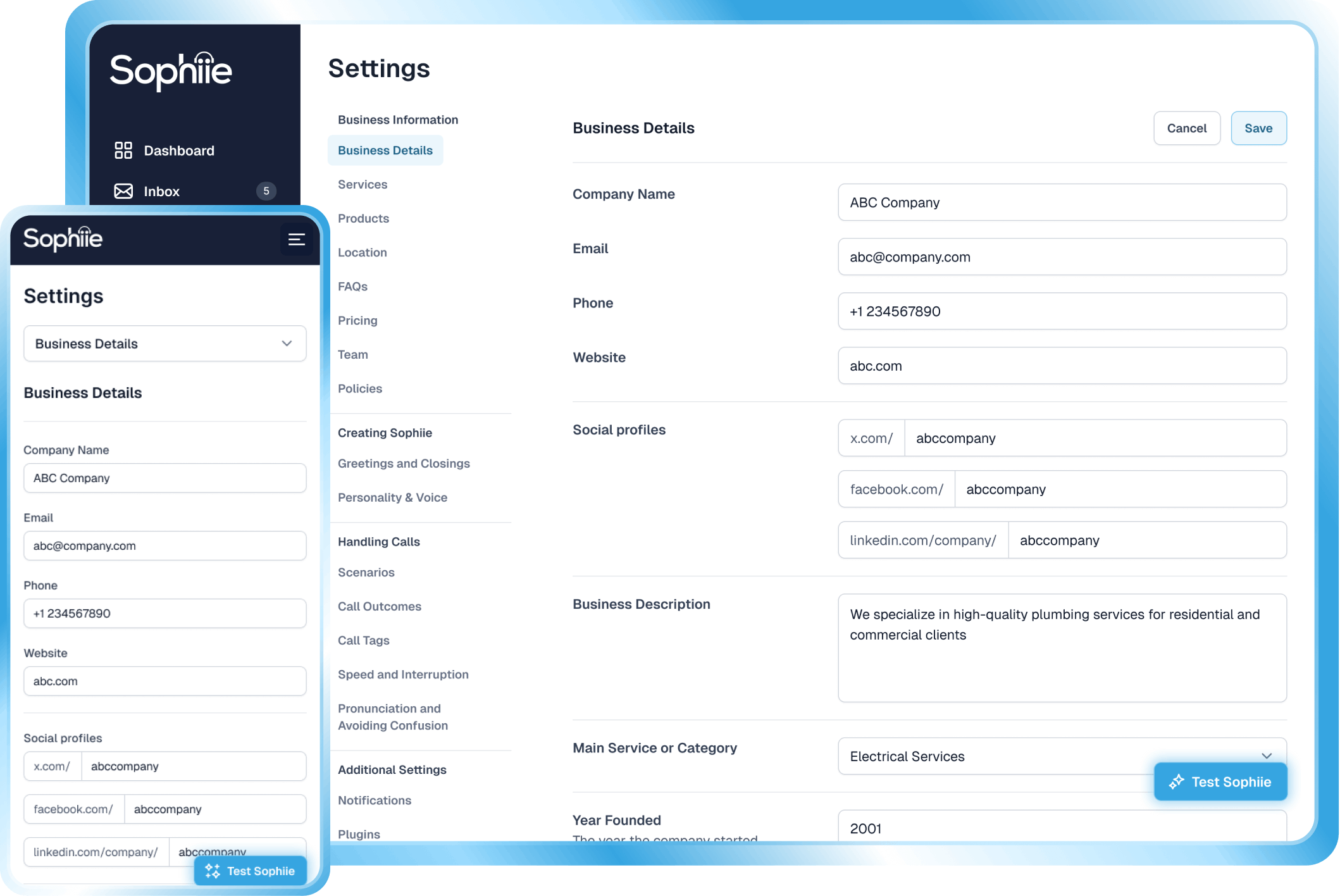Open Pronunciation and Avoiding Confusion settings

point(393,718)
